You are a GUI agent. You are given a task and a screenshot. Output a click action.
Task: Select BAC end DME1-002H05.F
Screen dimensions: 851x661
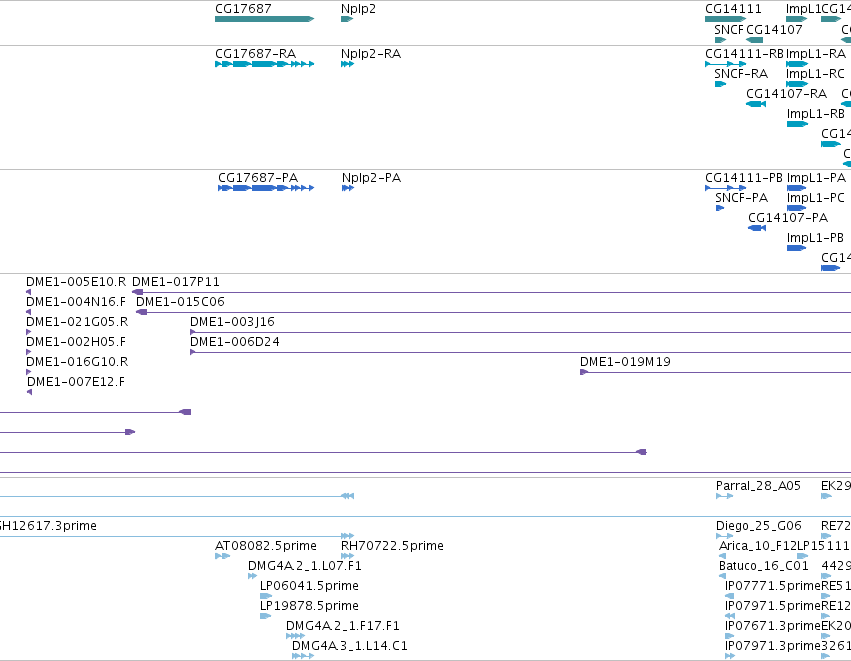[29, 352]
